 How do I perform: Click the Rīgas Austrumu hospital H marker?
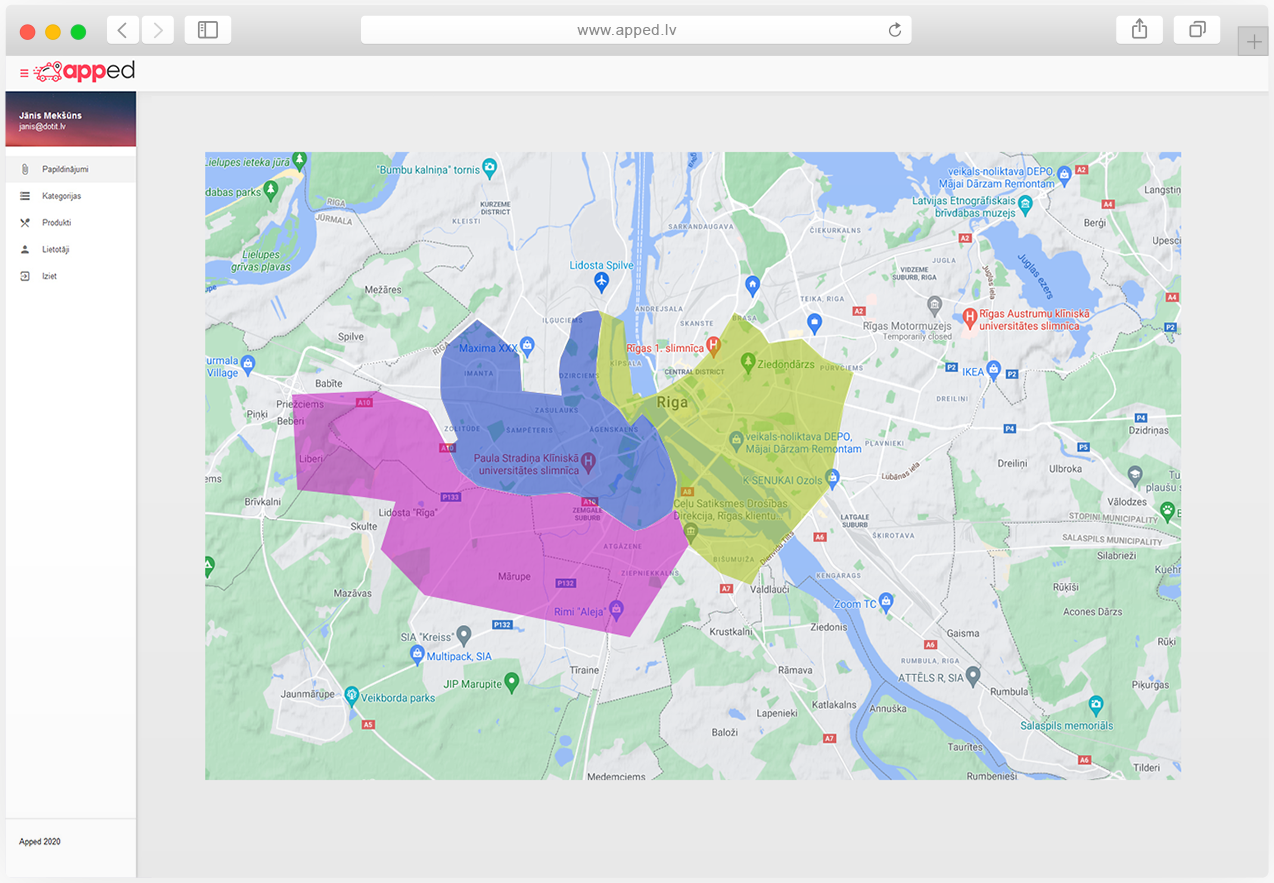(969, 318)
